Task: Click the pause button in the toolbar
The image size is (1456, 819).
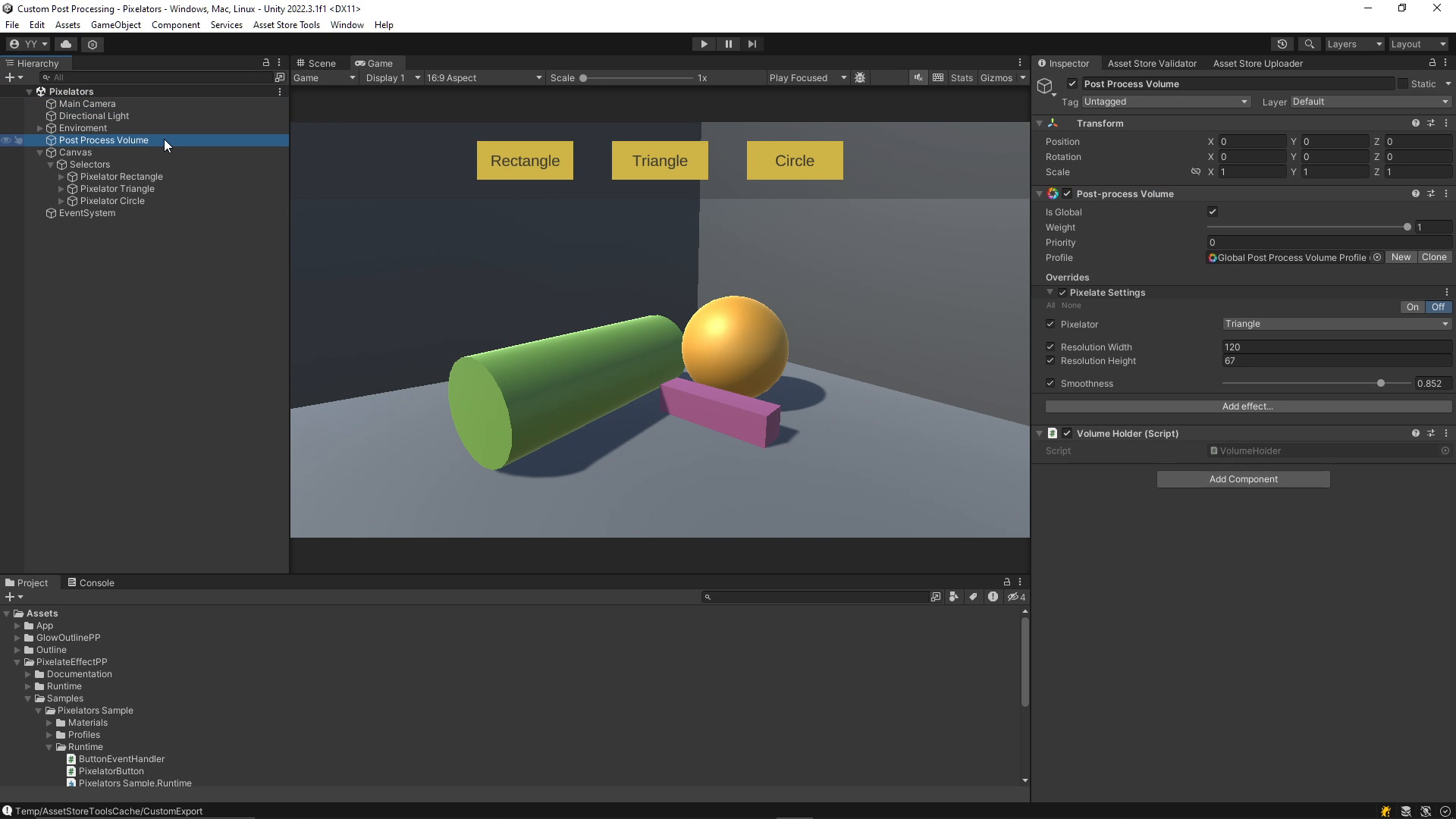Action: click(x=728, y=44)
